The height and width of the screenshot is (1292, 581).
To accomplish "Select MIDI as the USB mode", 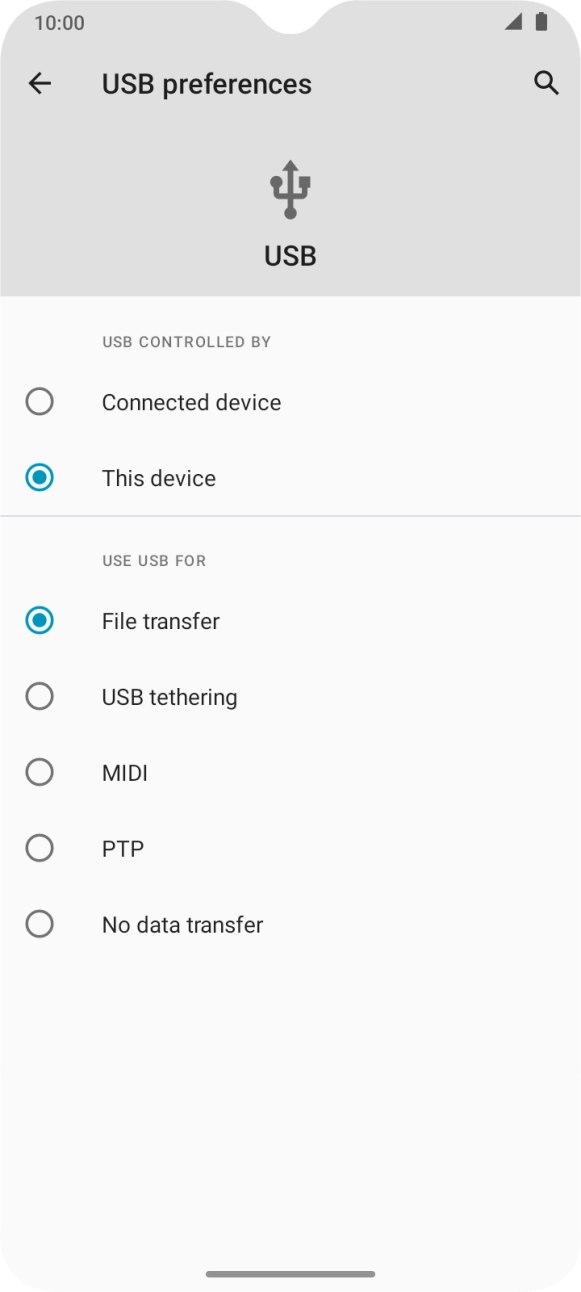I will click(x=40, y=772).
